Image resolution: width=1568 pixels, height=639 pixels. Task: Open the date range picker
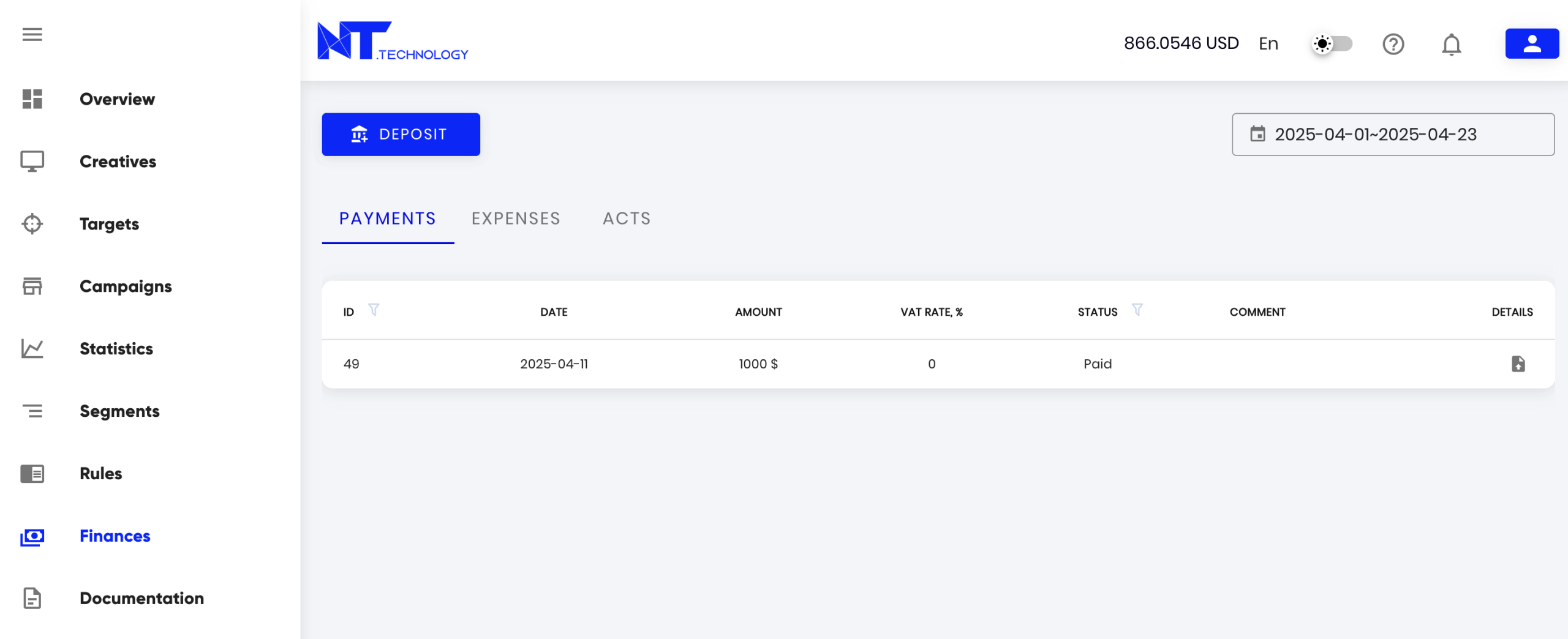(1392, 135)
